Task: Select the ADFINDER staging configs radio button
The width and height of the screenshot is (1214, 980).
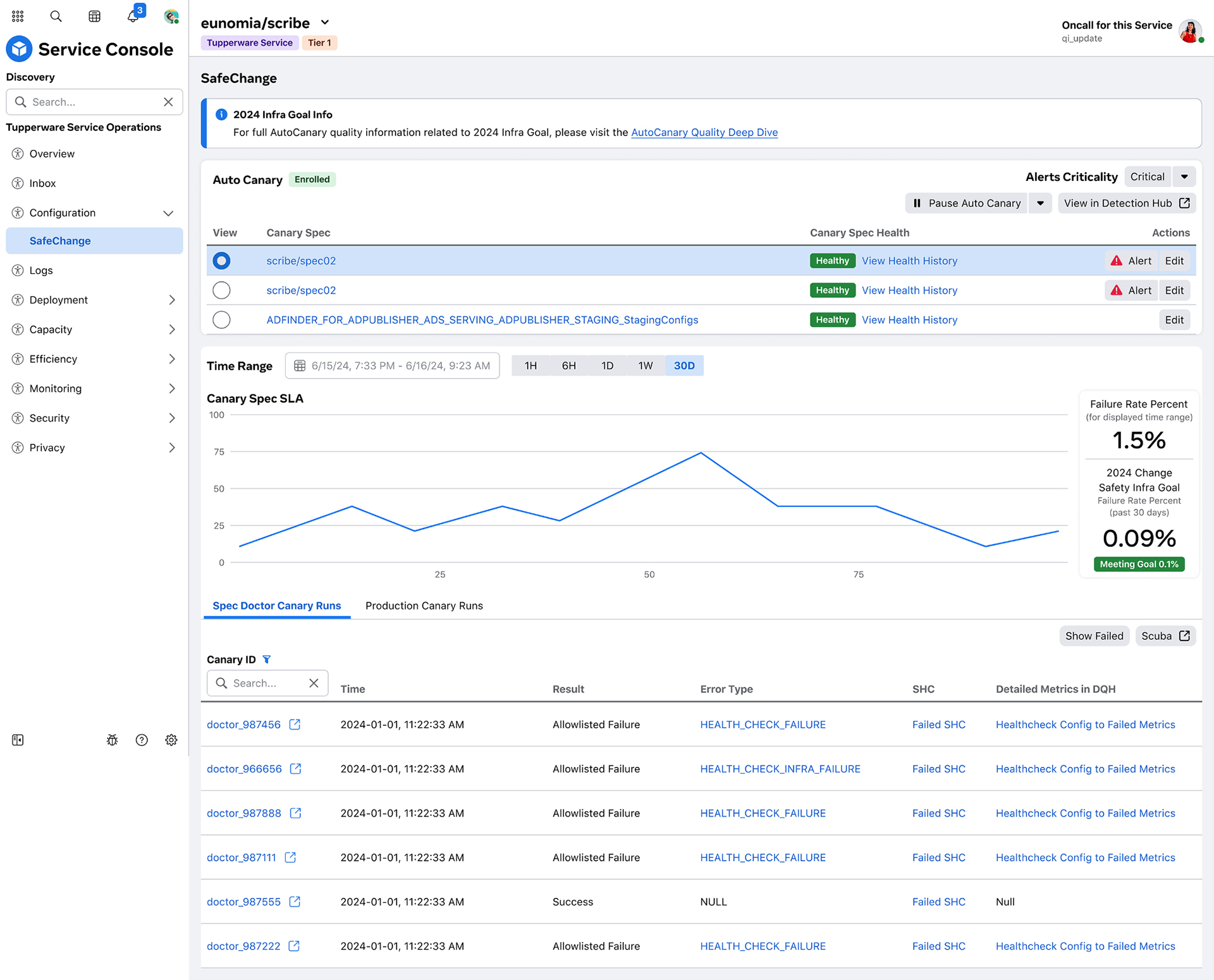Action: (x=221, y=320)
